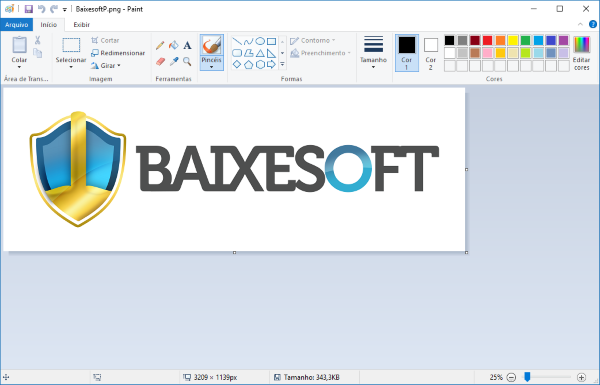This screenshot has width=600, height=385.
Task: Switch to the Exibir tab
Action: pos(82,24)
